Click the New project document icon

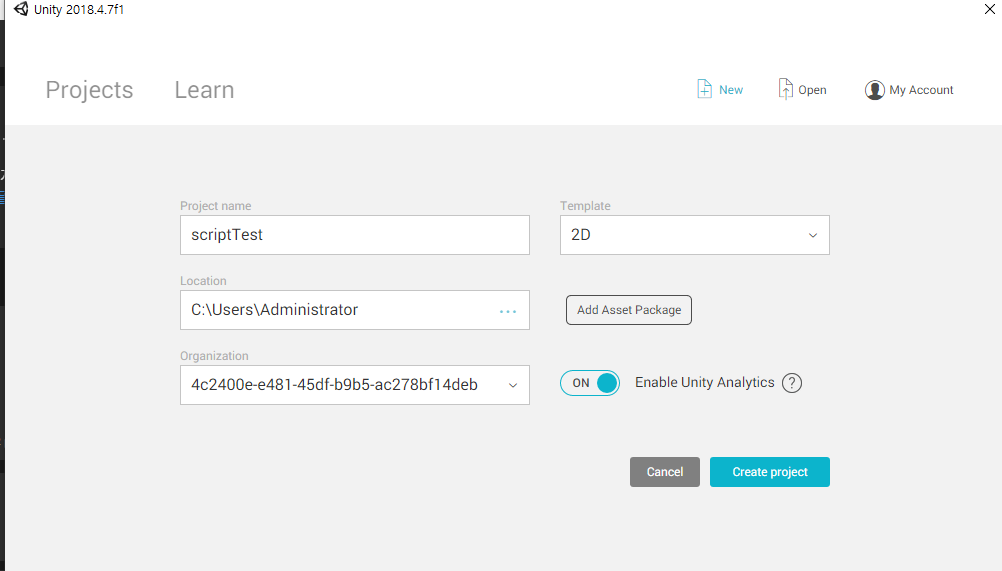704,89
